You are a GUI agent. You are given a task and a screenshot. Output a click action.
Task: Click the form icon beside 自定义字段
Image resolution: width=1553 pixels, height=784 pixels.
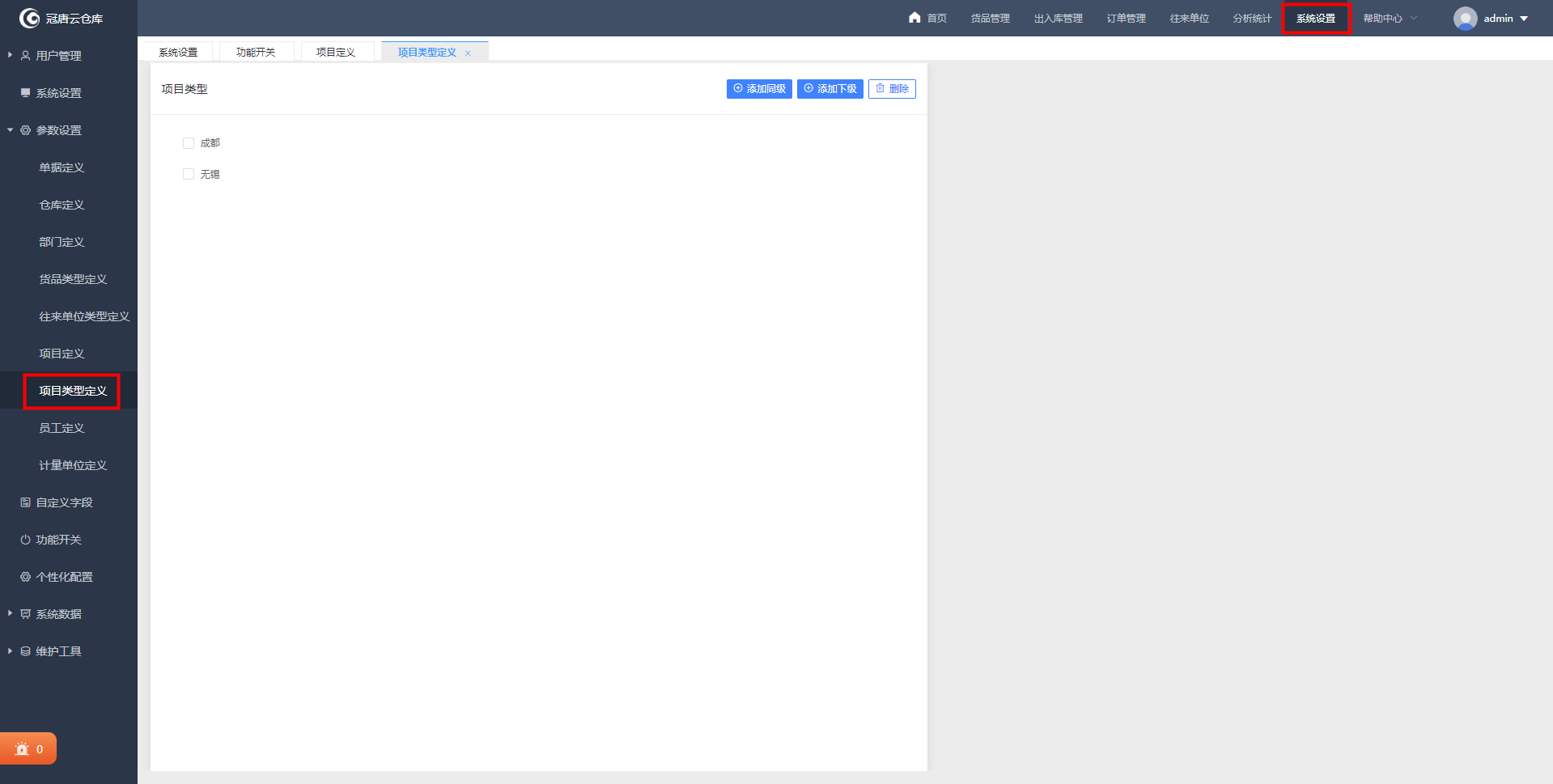tap(26, 502)
